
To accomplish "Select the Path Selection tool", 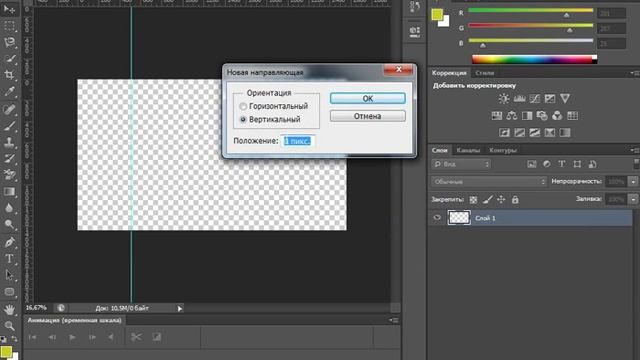I will pos(9,275).
